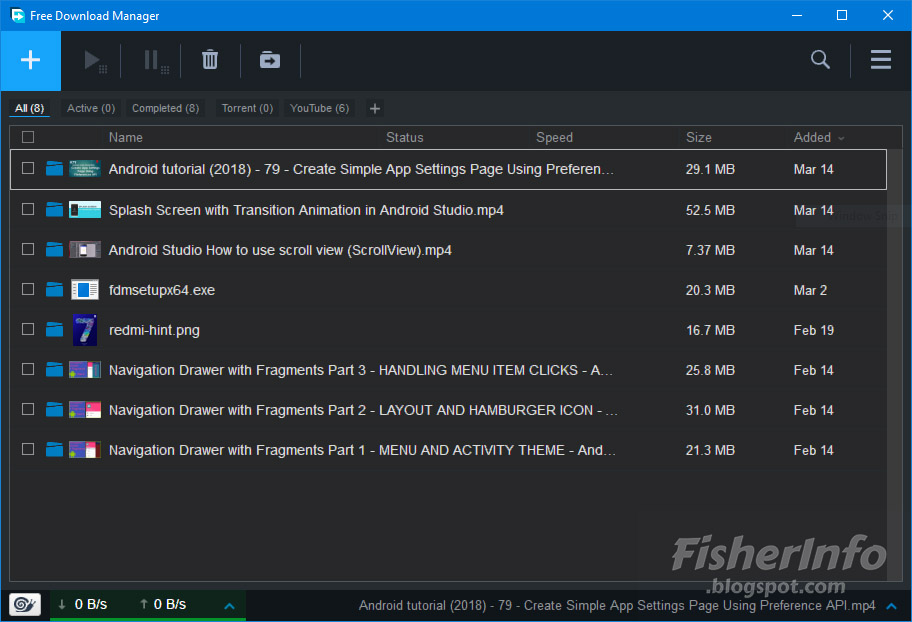Click thumbnail of Navigation Drawer Part 3
This screenshot has width=912, height=622.
pos(85,369)
